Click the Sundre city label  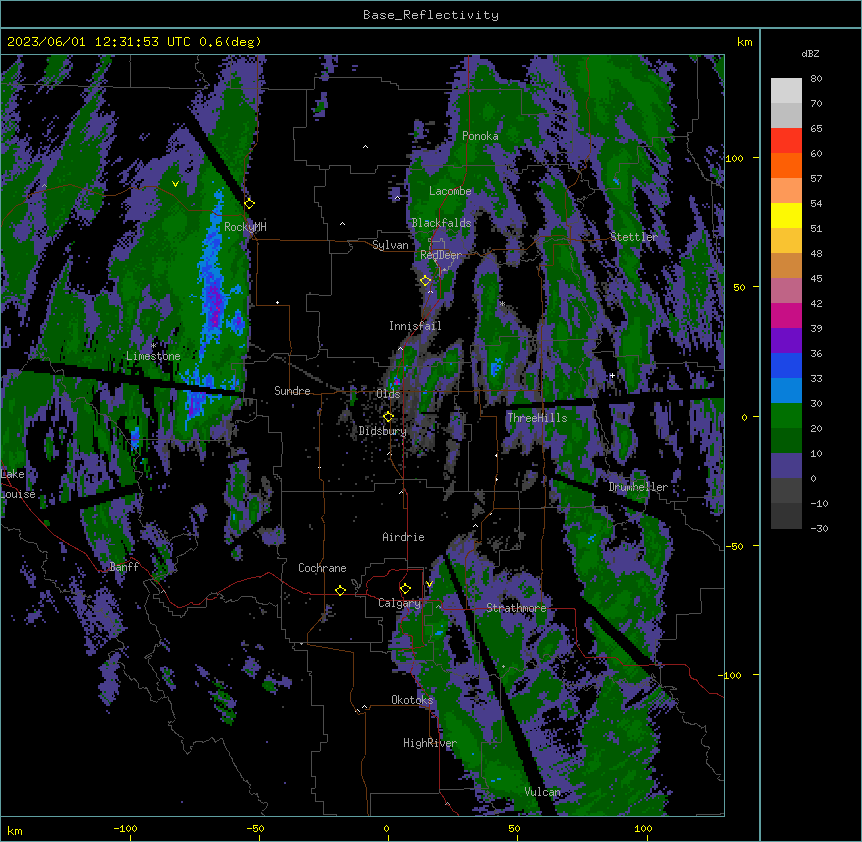pyautogui.click(x=292, y=391)
